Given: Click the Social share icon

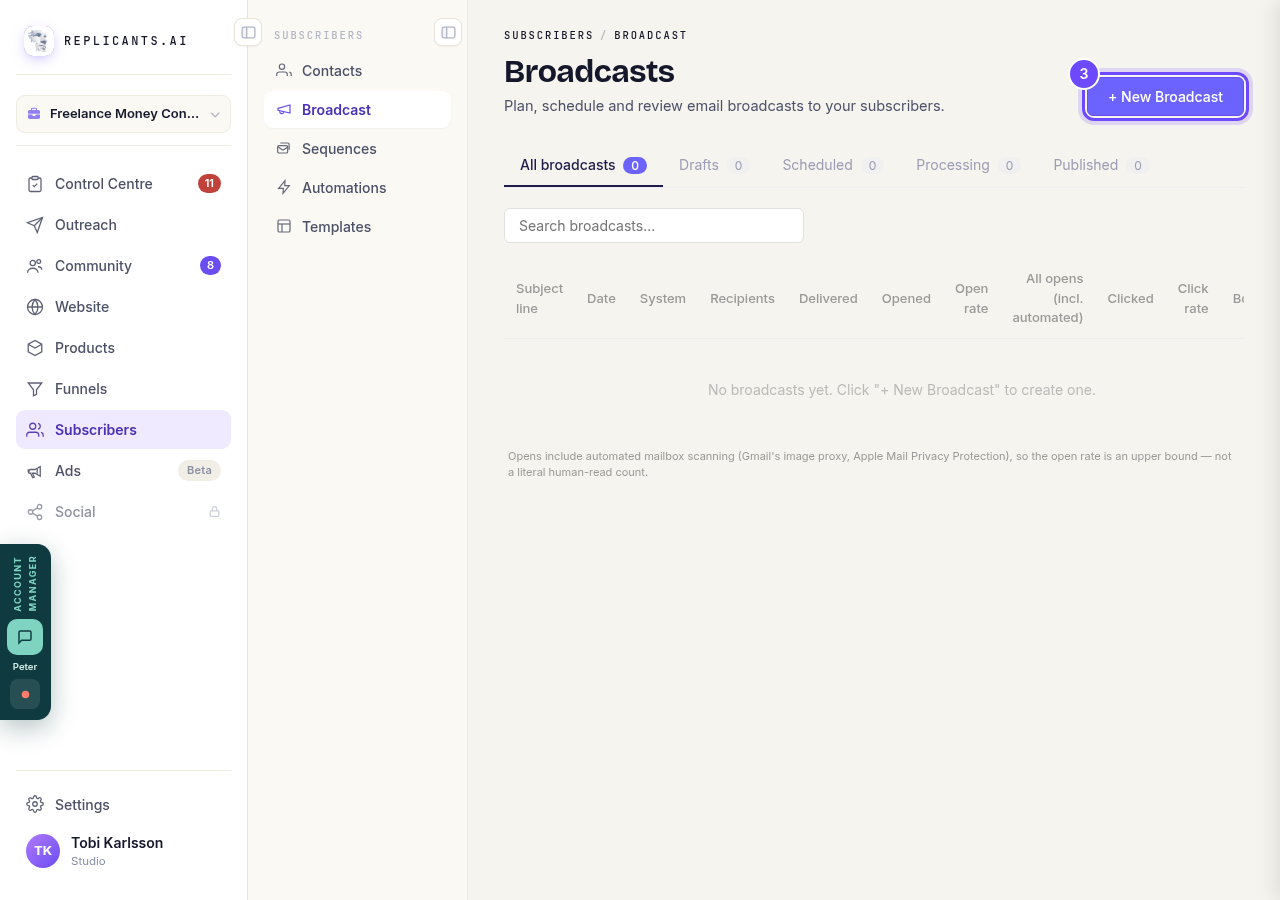Looking at the screenshot, I should pyautogui.click(x=35, y=512).
